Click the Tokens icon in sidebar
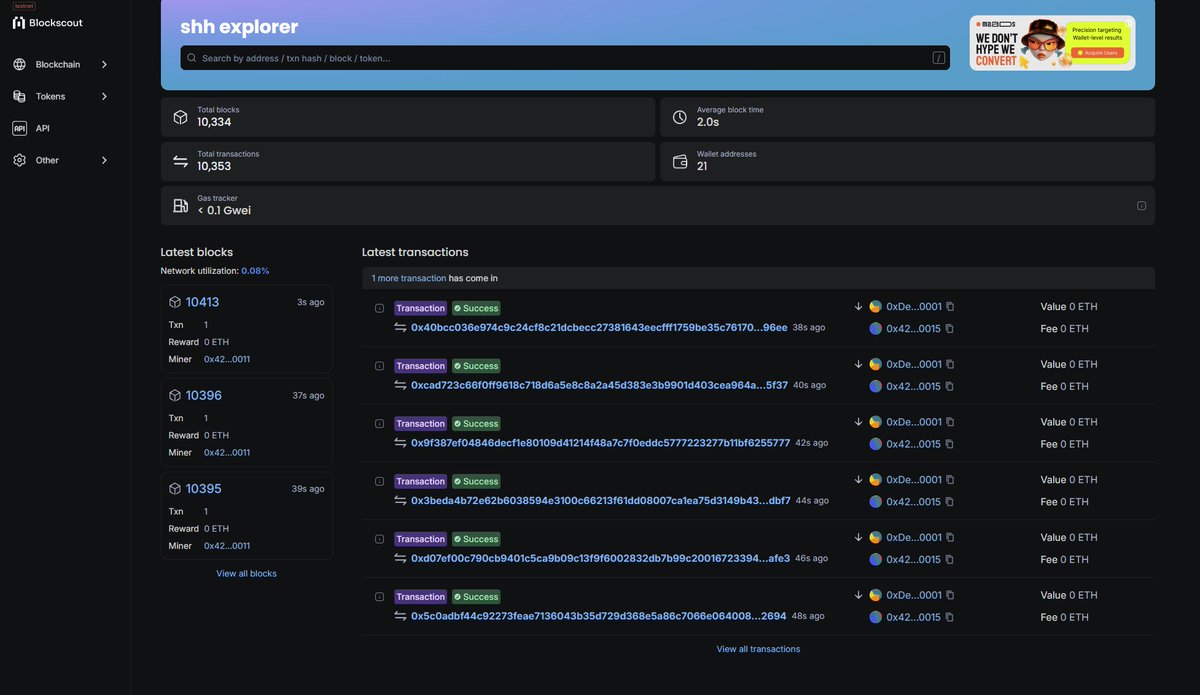 19,97
